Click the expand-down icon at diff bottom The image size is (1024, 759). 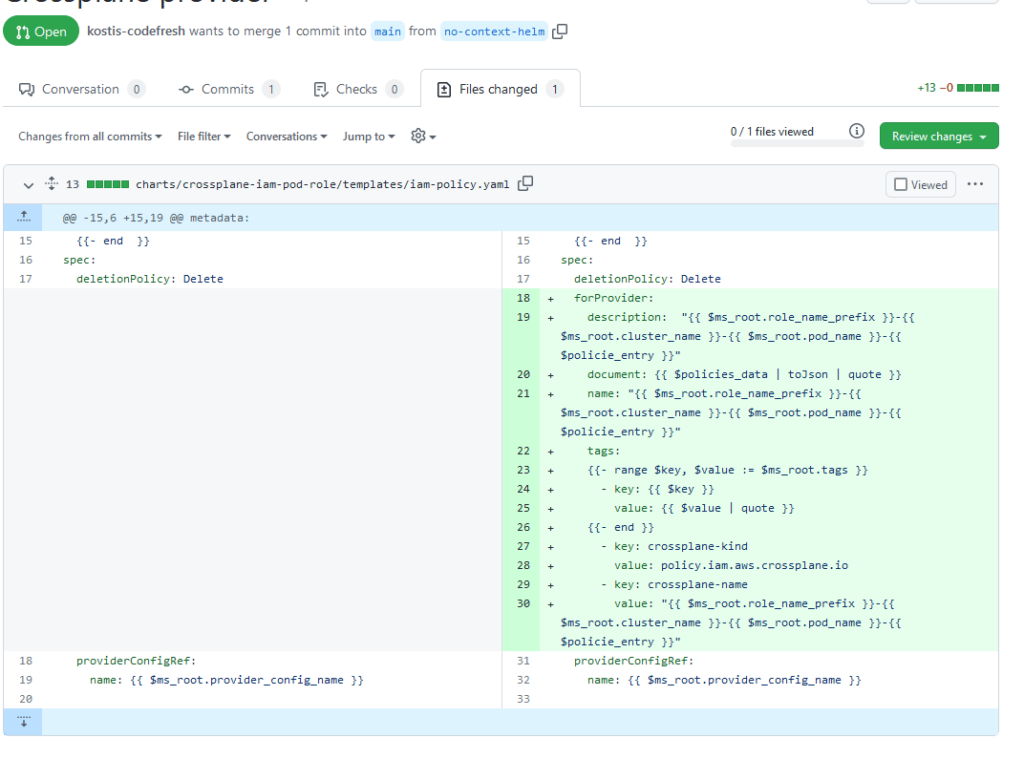tap(22, 722)
